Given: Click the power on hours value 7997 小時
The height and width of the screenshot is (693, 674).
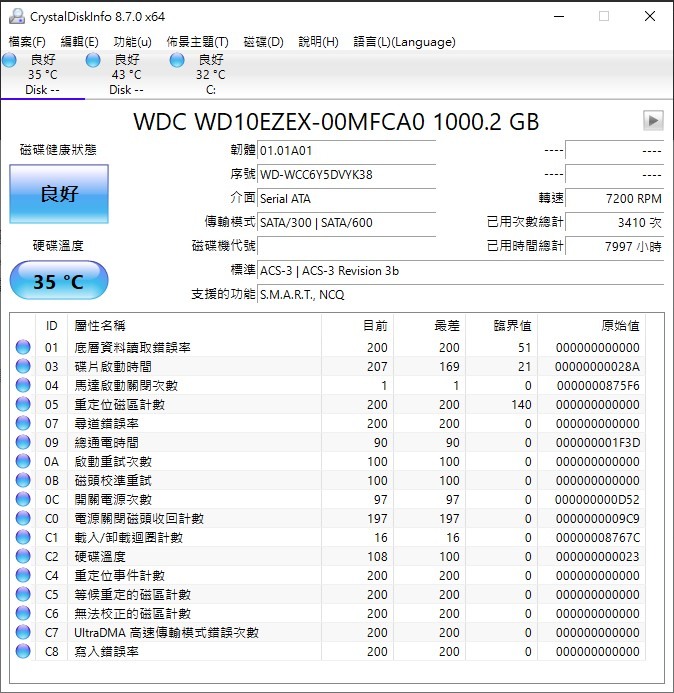Looking at the screenshot, I should (x=615, y=246).
